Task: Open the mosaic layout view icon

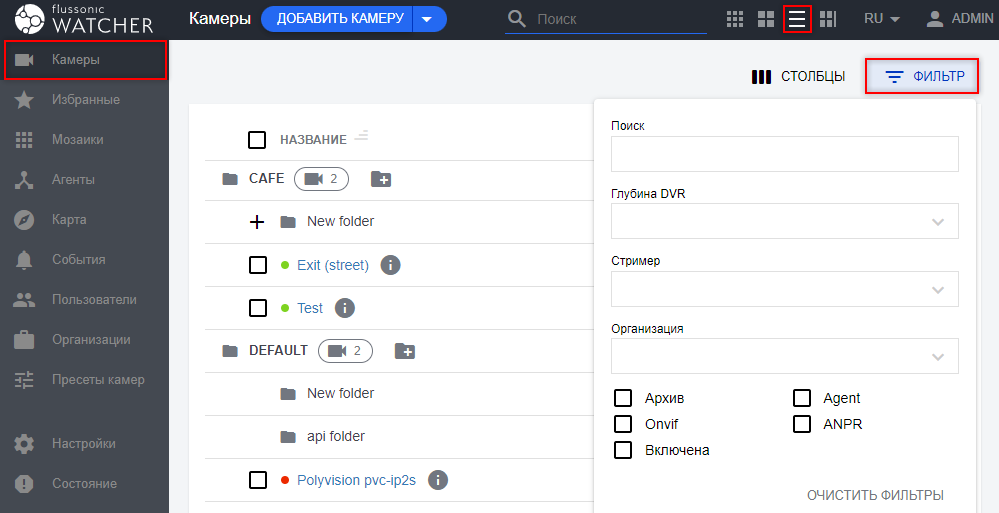Action: (x=828, y=19)
